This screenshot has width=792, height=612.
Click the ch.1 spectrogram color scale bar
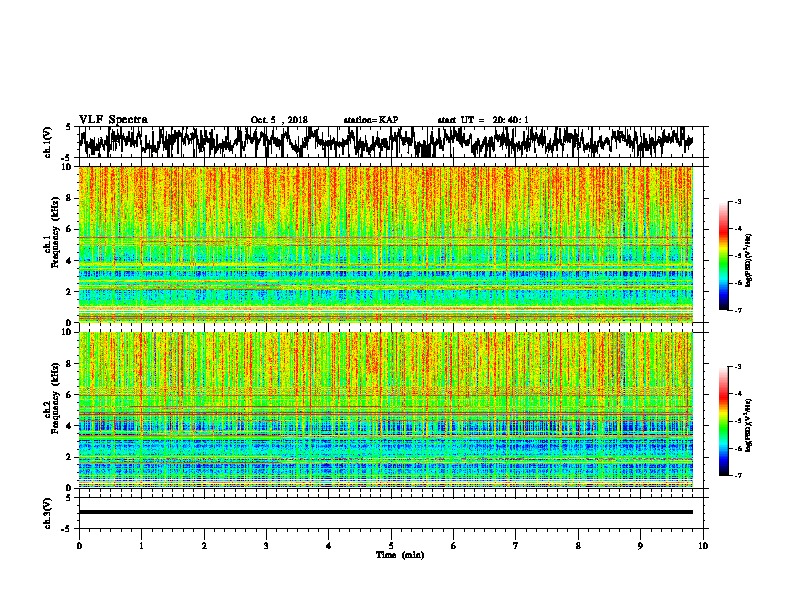pos(723,256)
